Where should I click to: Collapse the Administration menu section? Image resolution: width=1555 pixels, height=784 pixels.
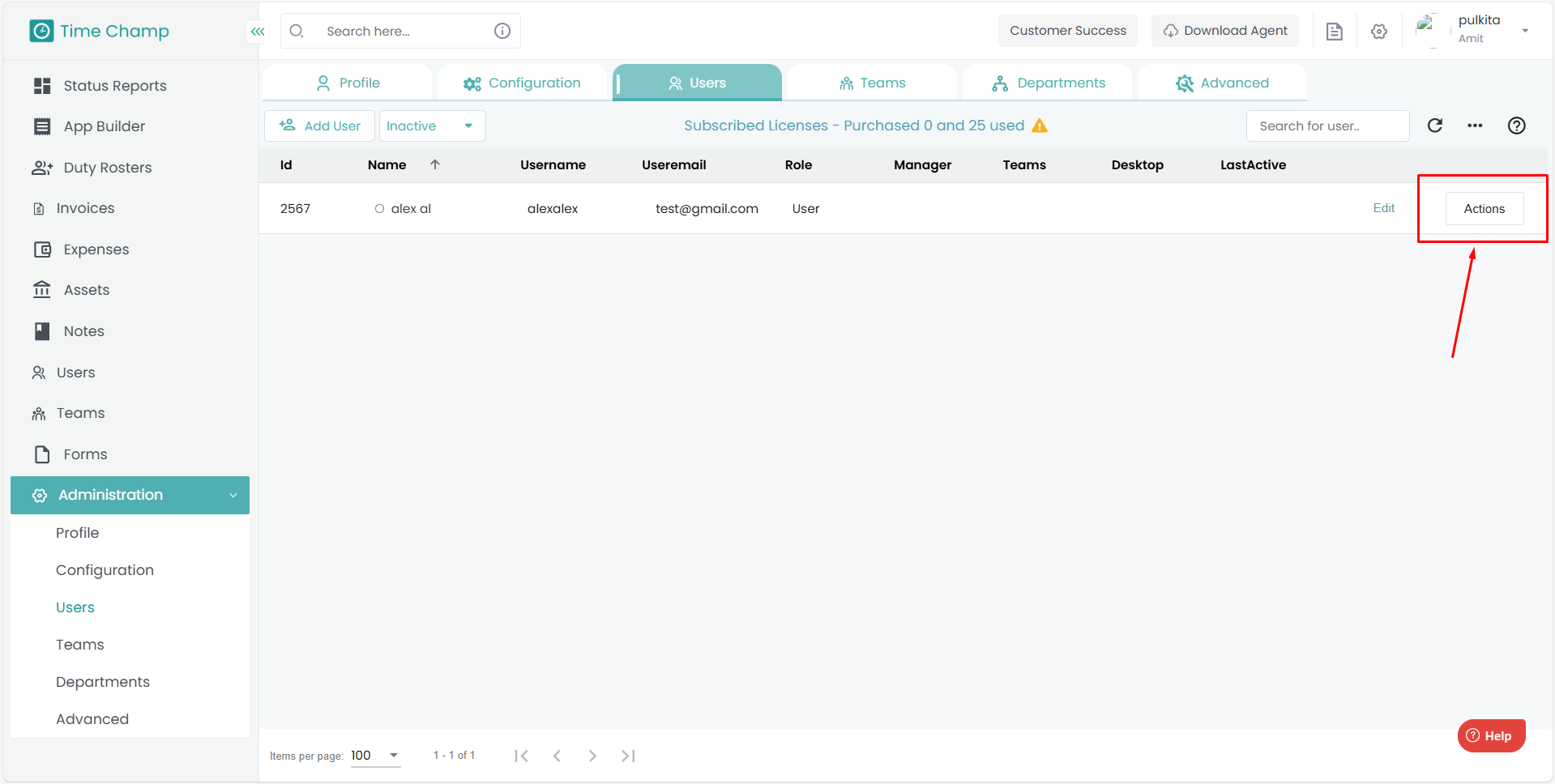(x=130, y=495)
